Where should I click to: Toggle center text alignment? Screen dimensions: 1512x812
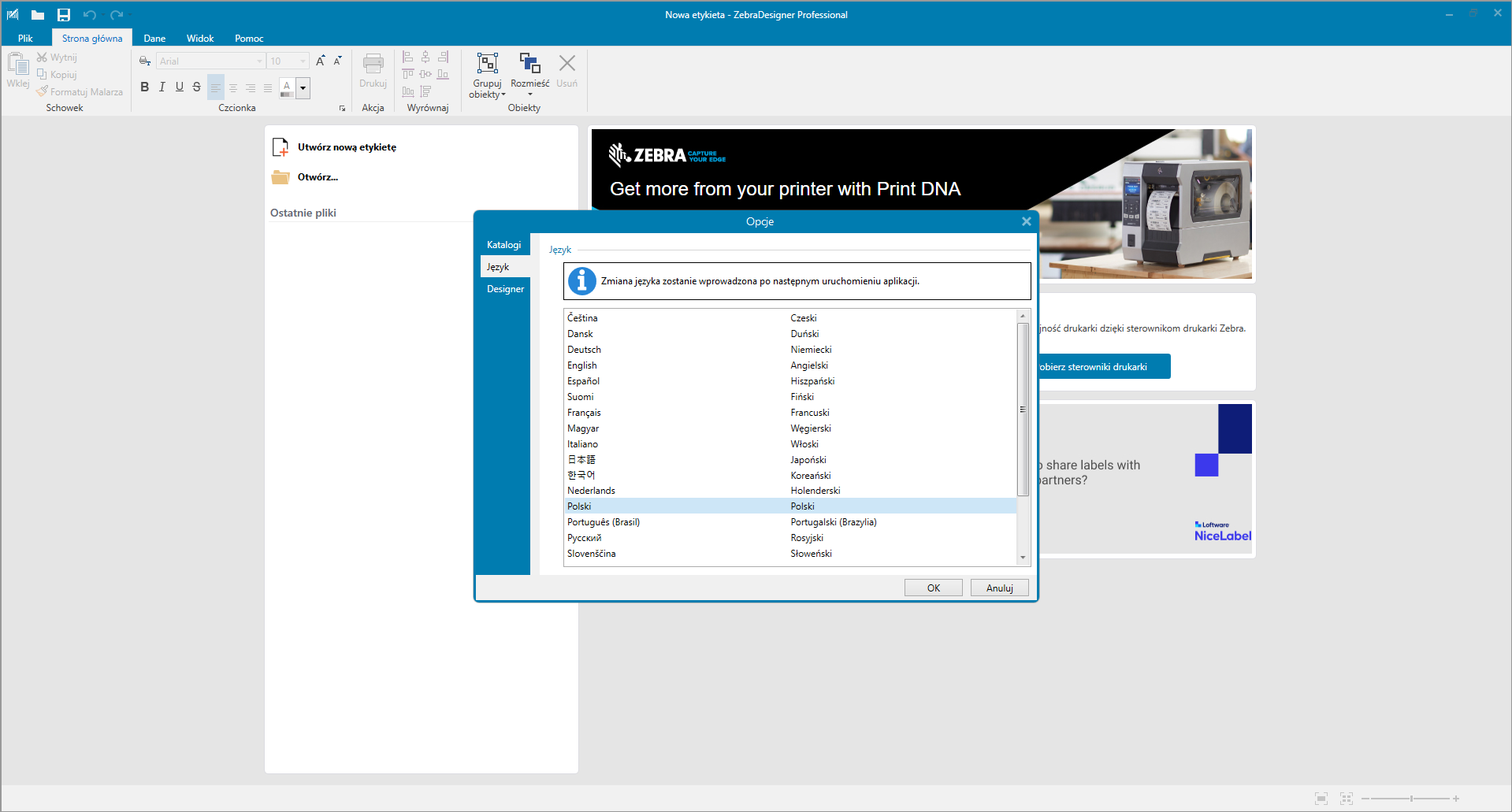pos(233,87)
